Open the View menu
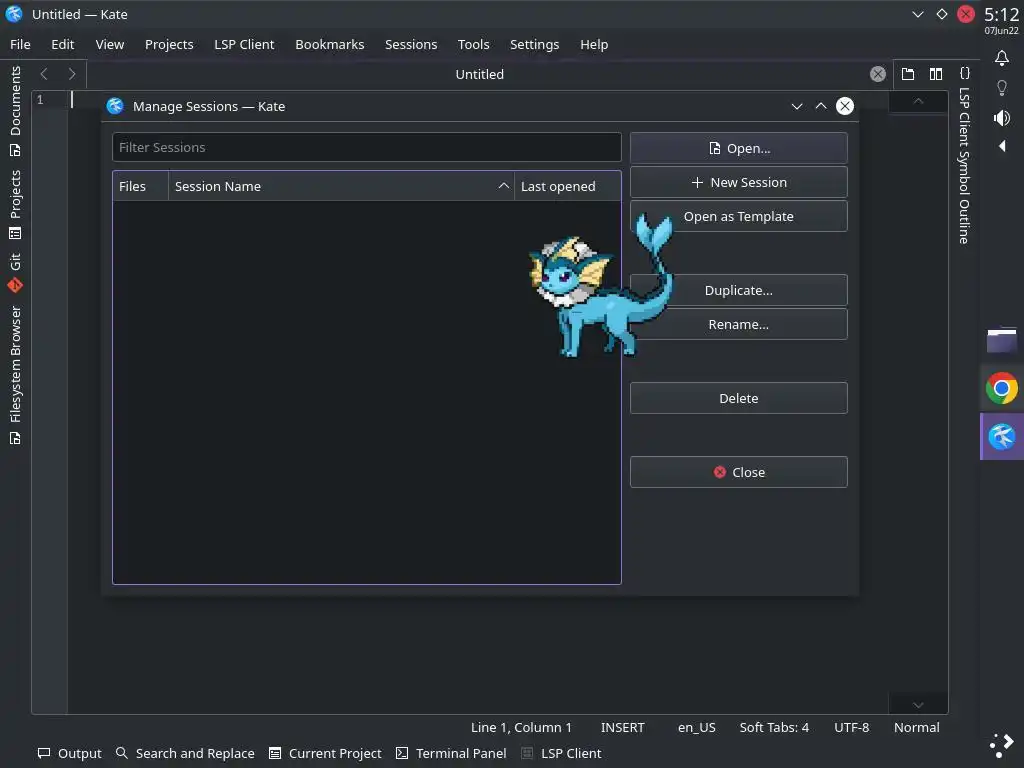The width and height of the screenshot is (1024, 768). coord(110,44)
